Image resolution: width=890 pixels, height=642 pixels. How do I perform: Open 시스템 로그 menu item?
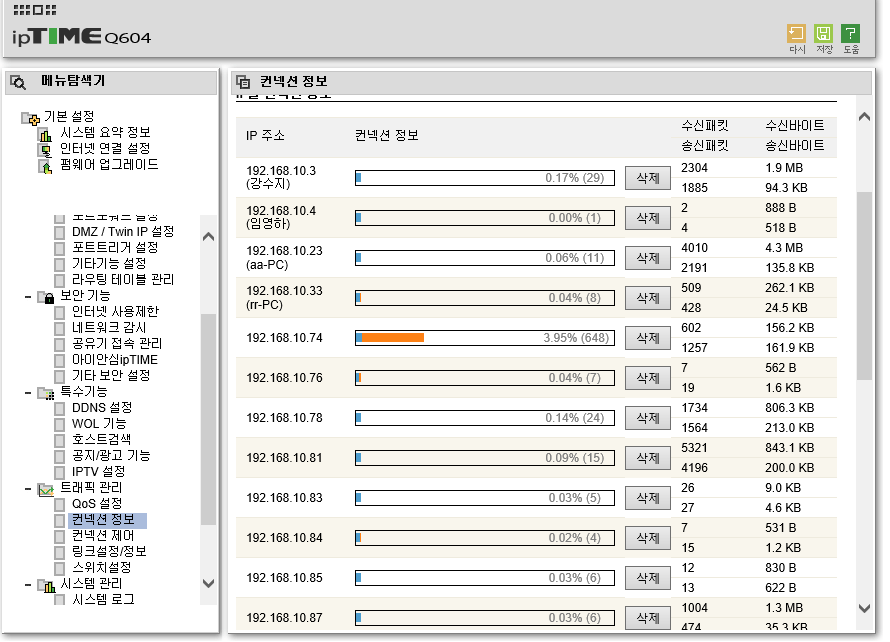(103, 599)
